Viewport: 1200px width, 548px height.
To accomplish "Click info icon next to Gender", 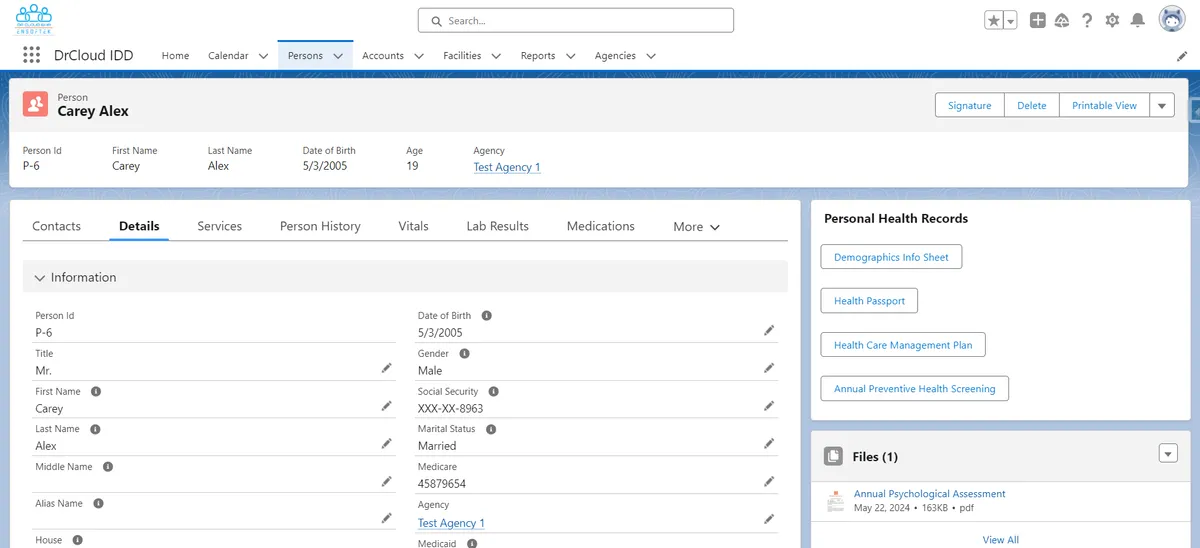I will (x=464, y=354).
